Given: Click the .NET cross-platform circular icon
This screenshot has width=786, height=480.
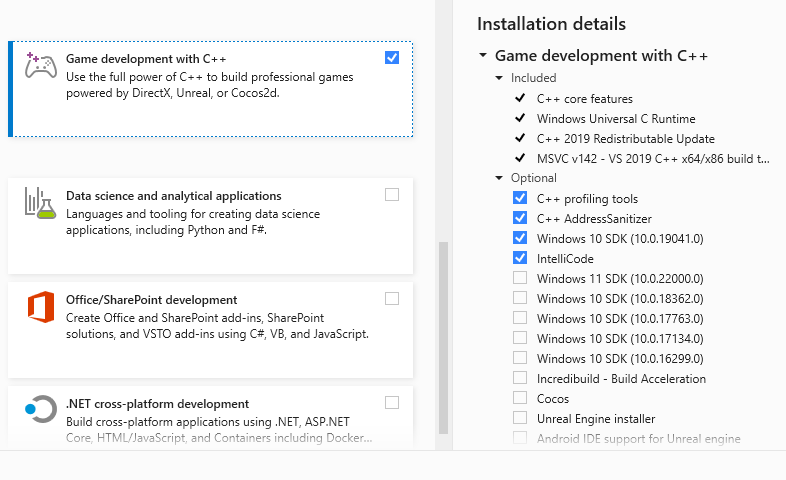Looking at the screenshot, I should [41, 409].
